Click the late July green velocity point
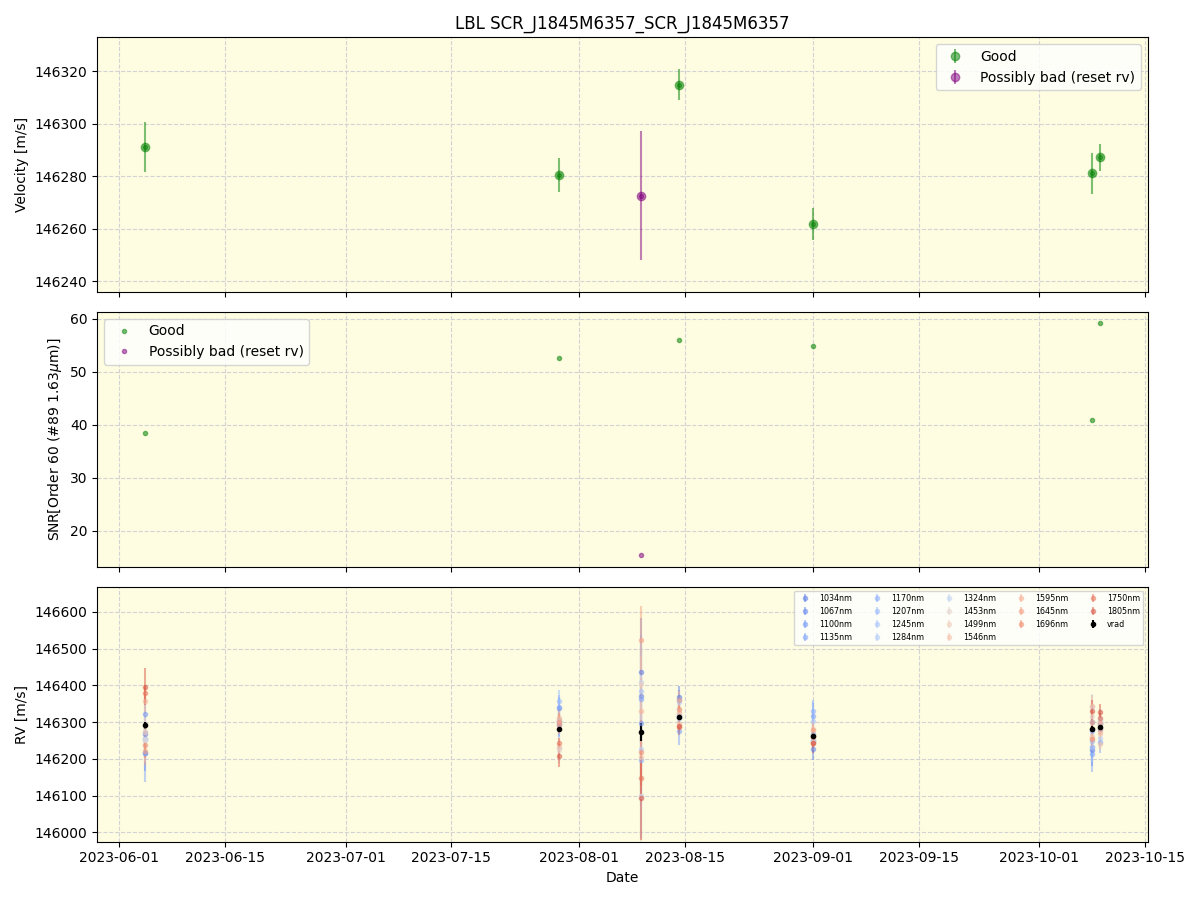 click(559, 175)
